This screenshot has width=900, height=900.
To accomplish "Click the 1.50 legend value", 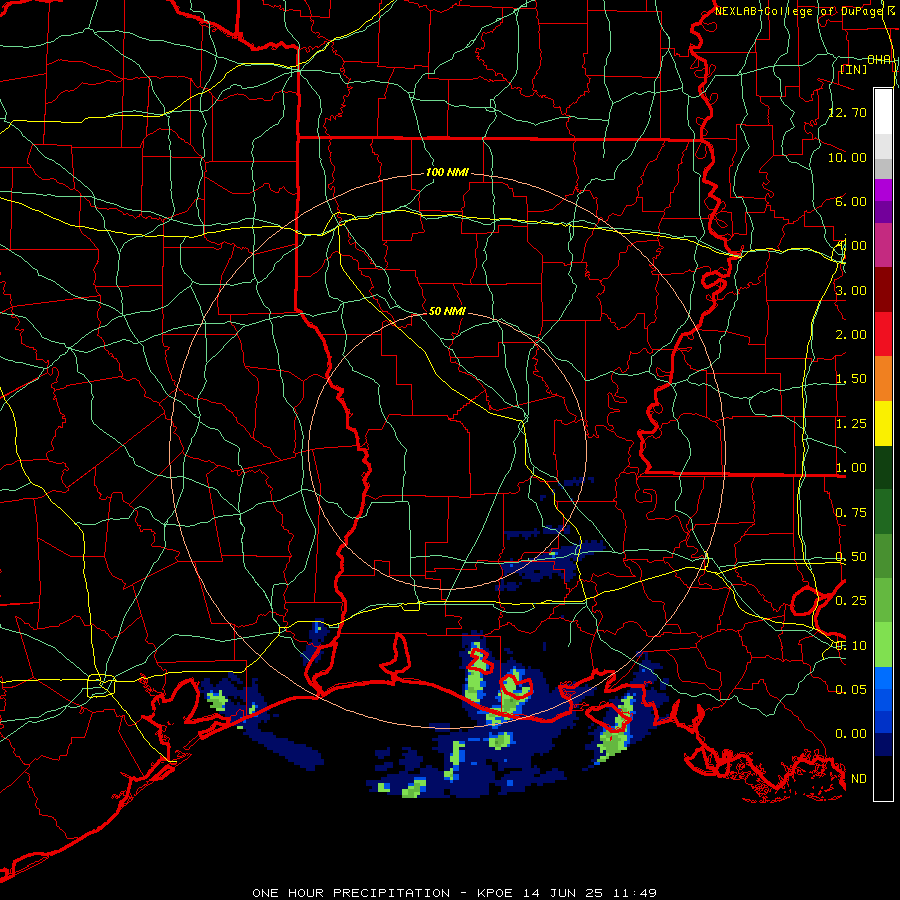I will tap(851, 379).
